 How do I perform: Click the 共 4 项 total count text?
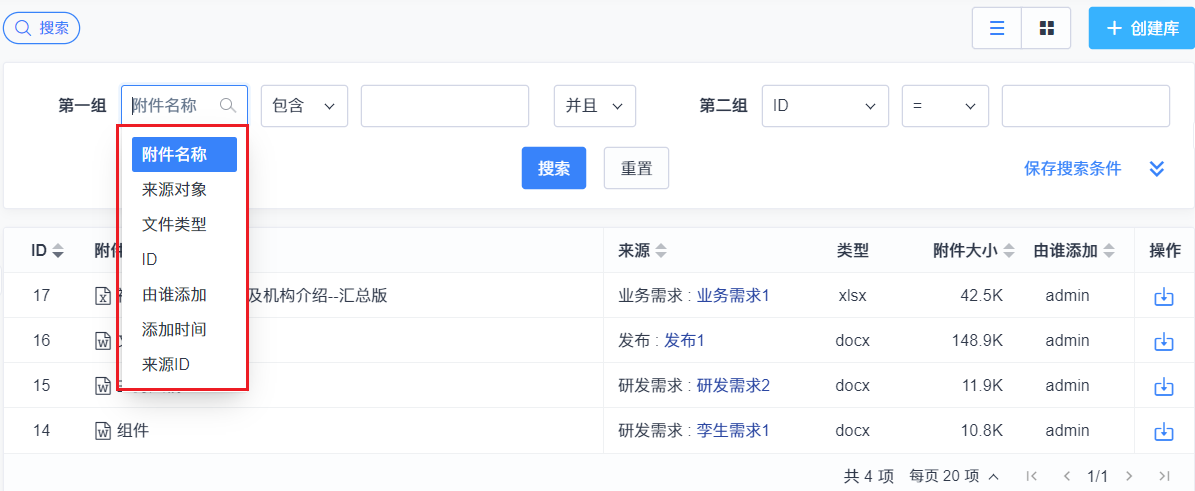pyautogui.click(x=869, y=477)
